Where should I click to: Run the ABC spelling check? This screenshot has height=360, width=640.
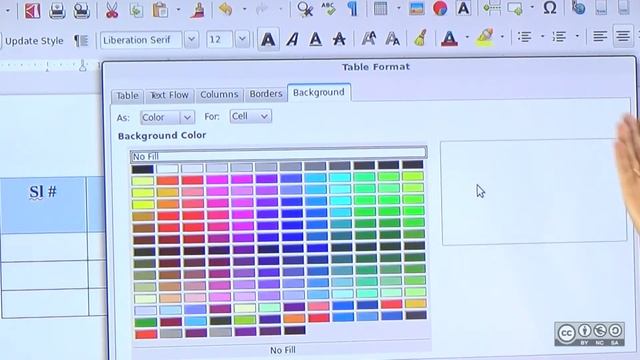328,9
